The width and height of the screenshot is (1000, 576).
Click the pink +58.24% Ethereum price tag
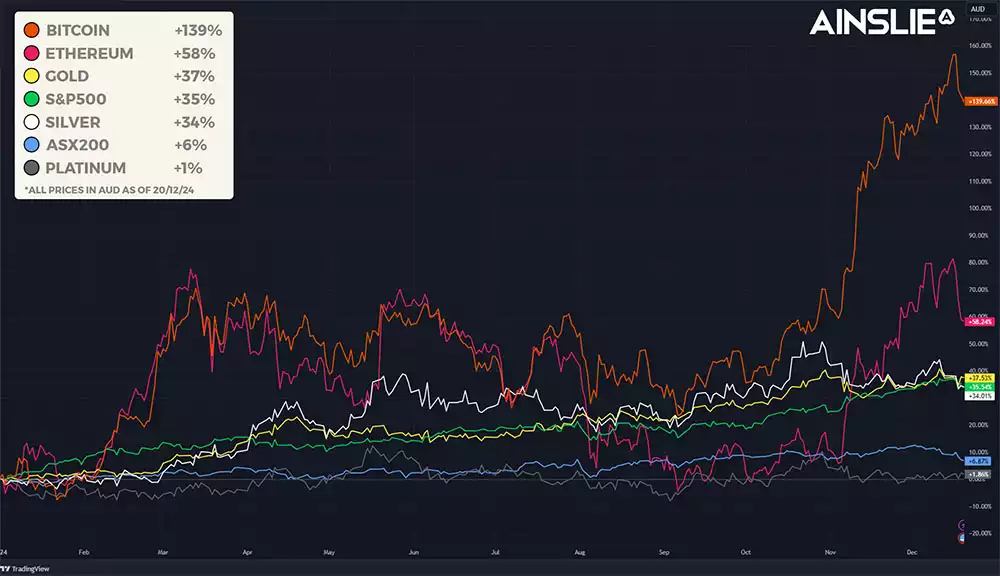click(979, 321)
